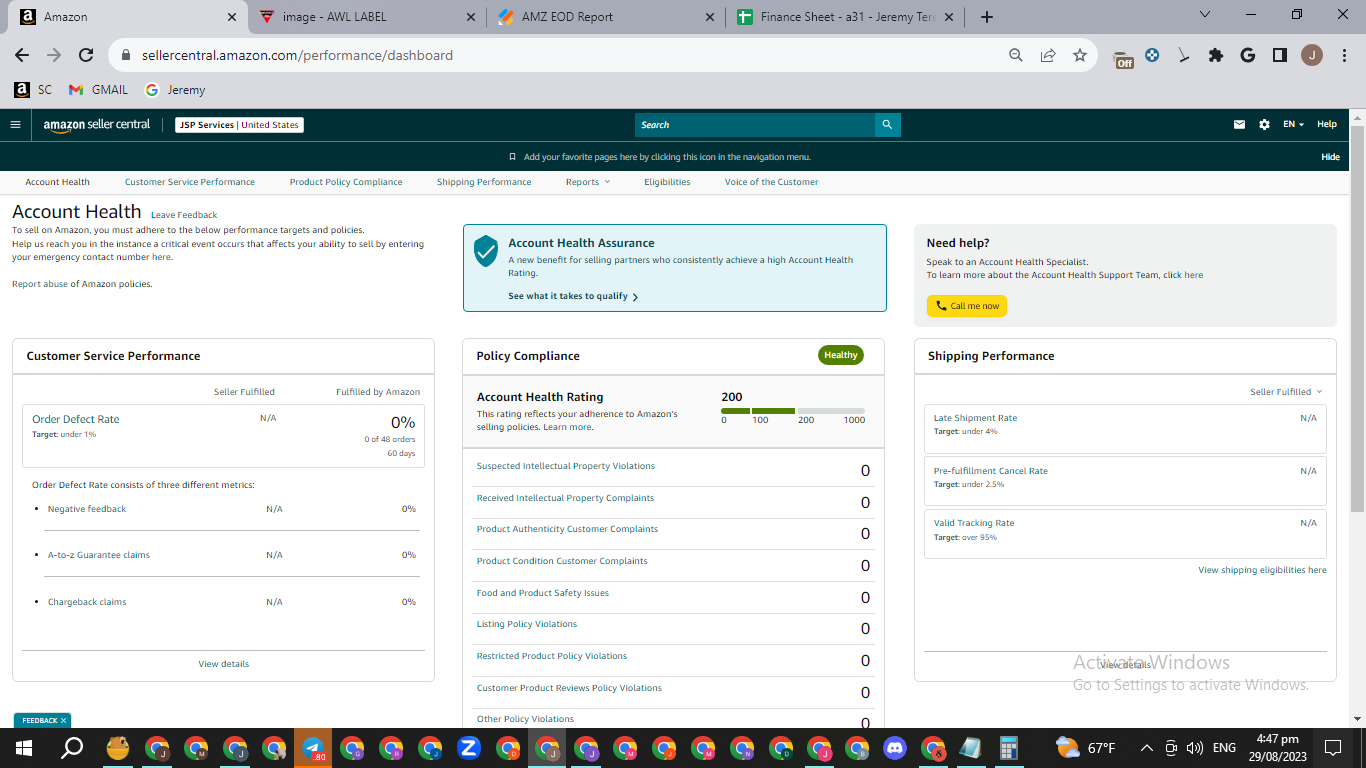This screenshot has height=768, width=1366.
Task: Click Suspected Intellectual Property Violations link
Action: coord(566,466)
